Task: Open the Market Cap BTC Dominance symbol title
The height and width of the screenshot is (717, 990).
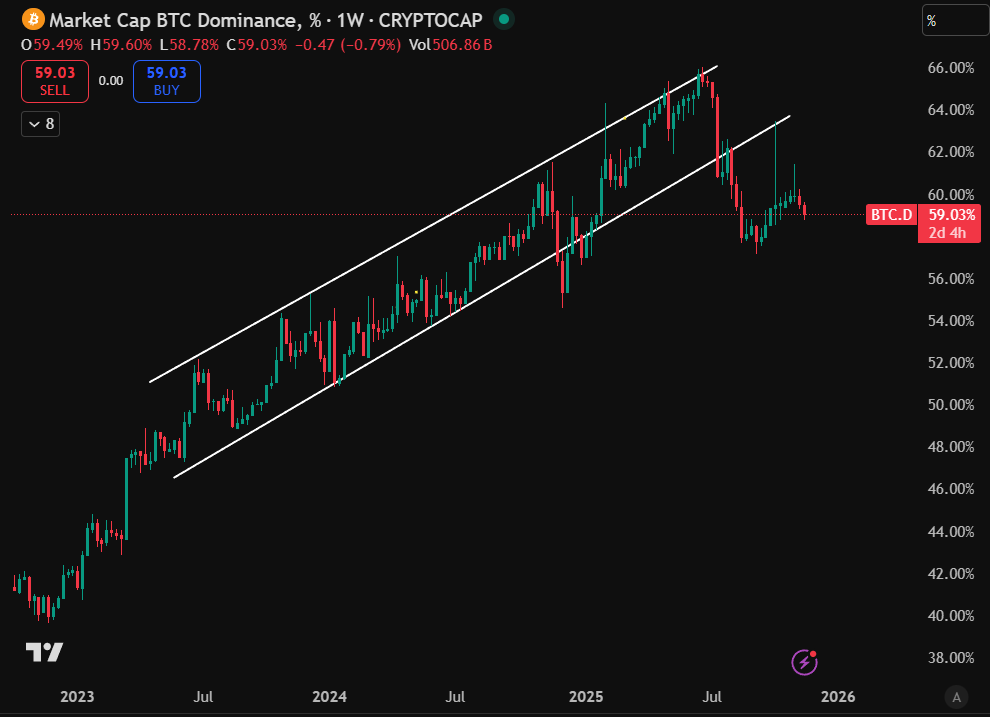Action: click(266, 20)
